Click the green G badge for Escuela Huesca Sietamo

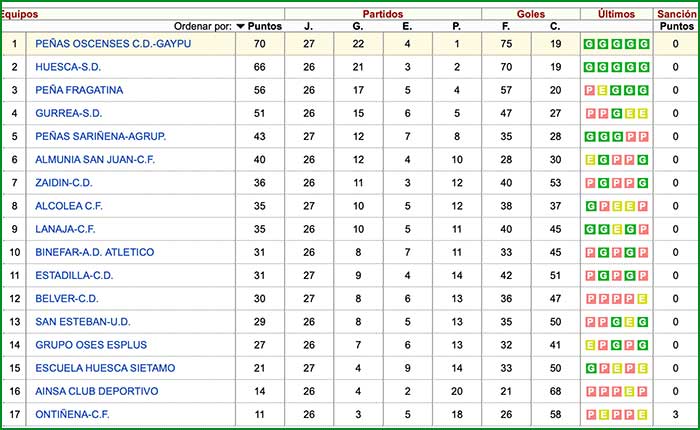[x=589, y=368]
